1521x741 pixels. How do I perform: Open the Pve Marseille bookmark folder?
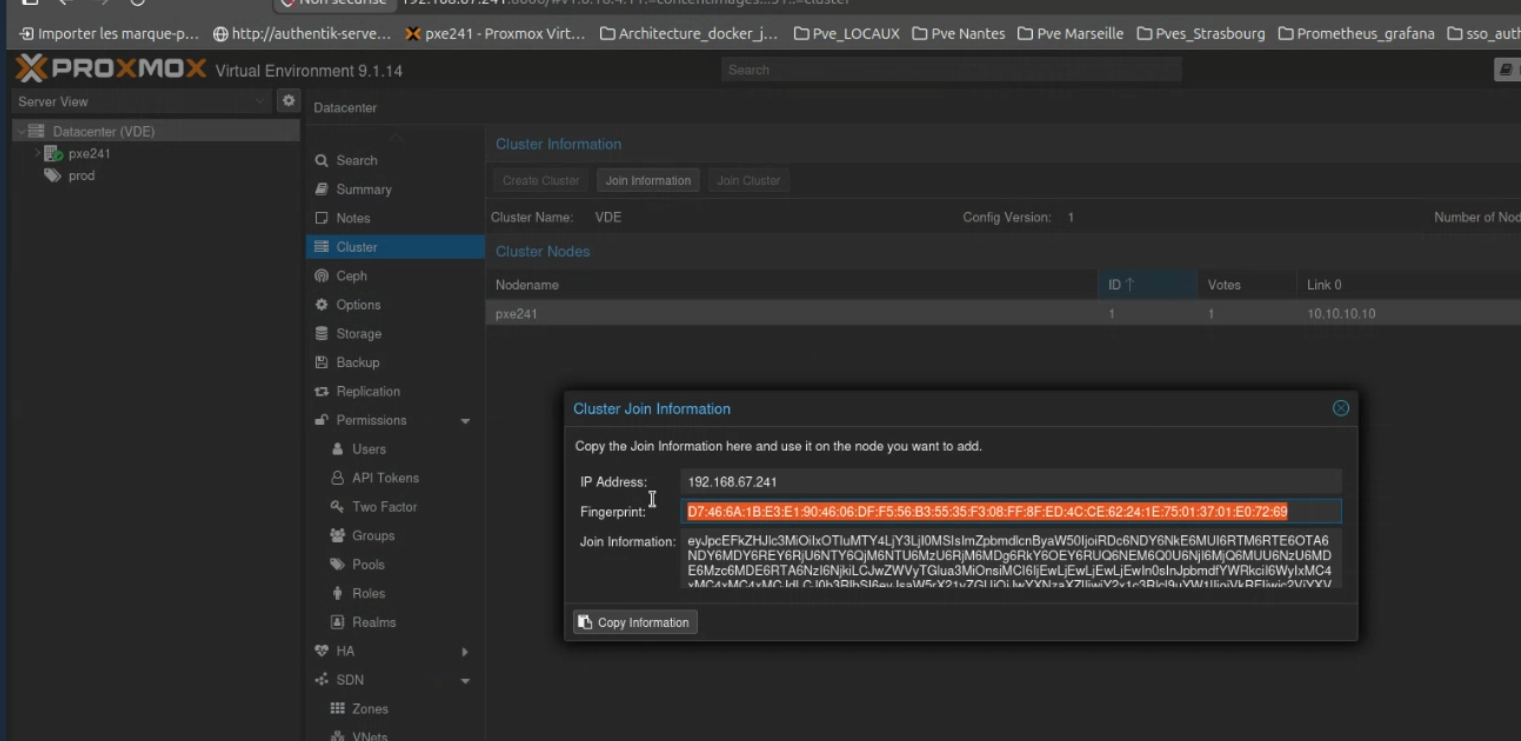click(1071, 34)
